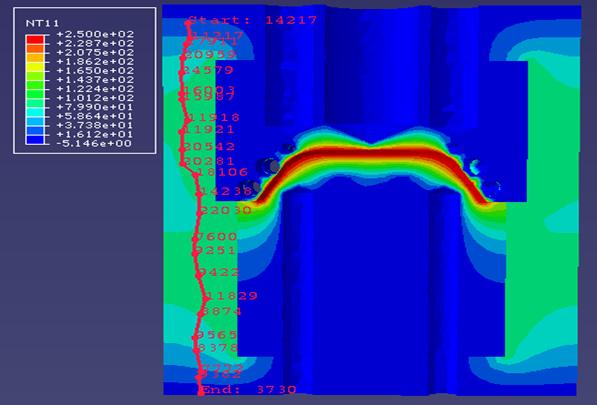
Task: Pick path node label 9422
Action: 219,272
